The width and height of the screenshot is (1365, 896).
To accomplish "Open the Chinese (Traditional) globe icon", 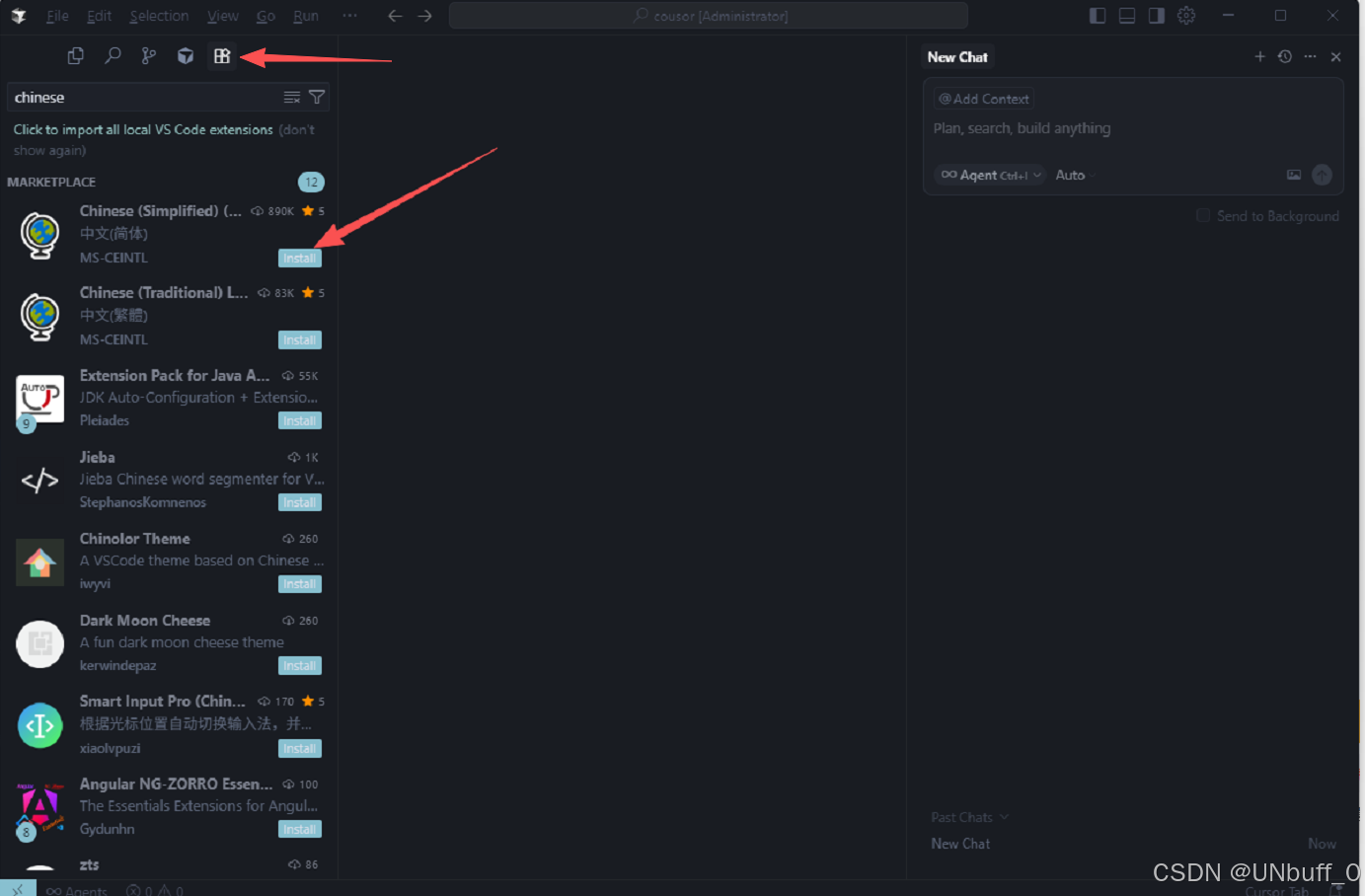I will [40, 317].
